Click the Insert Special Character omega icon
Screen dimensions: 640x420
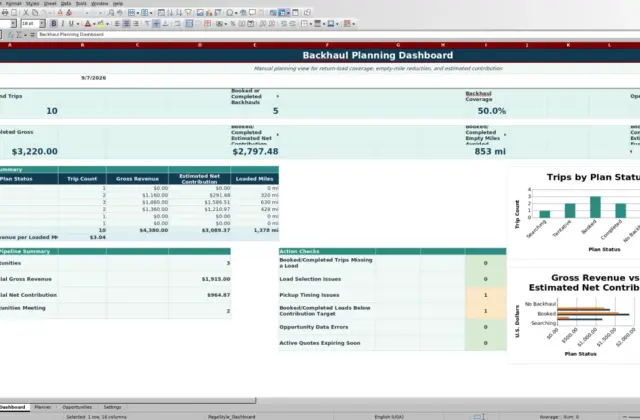pos(230,13)
